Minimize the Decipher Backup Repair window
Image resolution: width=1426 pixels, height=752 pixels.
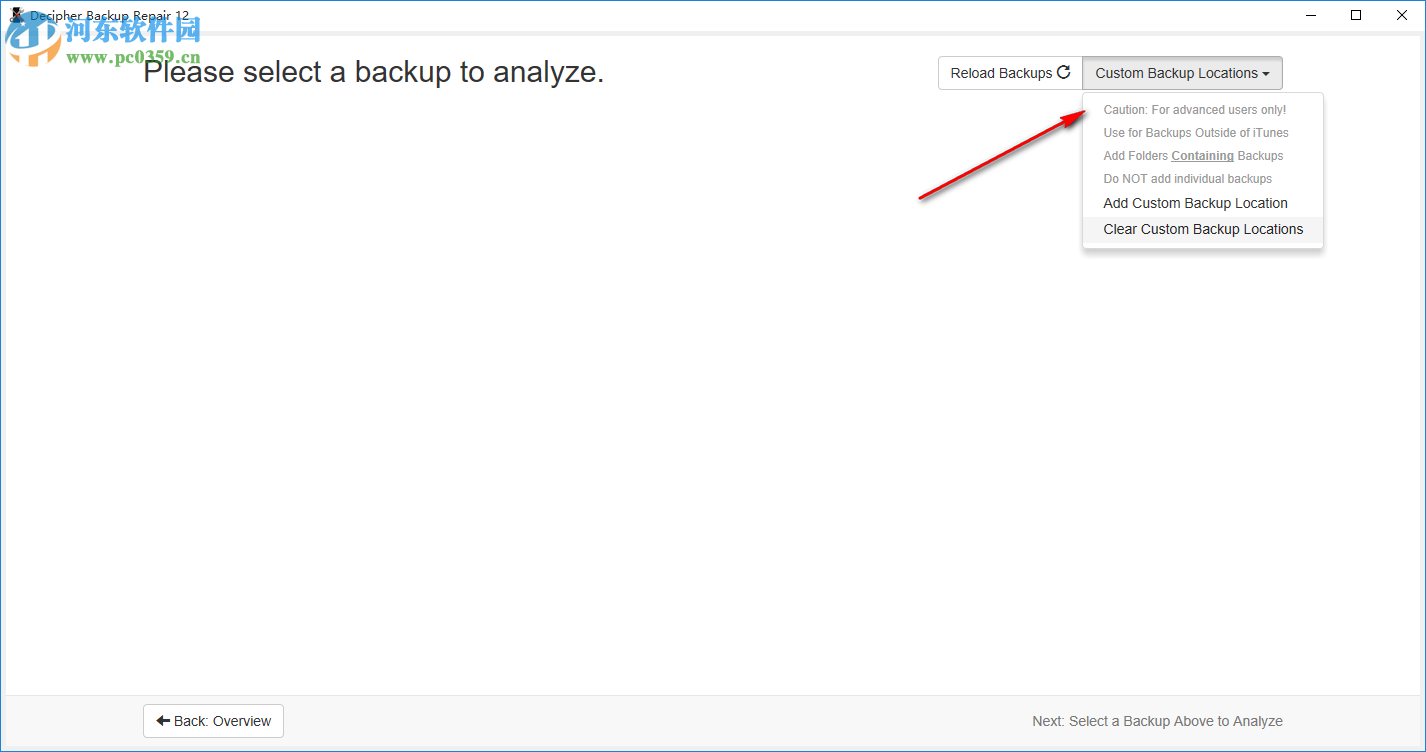tap(1310, 15)
